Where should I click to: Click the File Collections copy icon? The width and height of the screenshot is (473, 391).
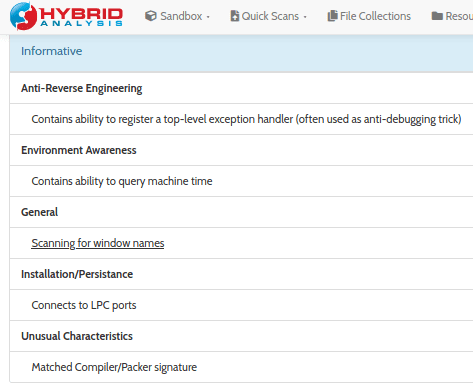pyautogui.click(x=332, y=16)
